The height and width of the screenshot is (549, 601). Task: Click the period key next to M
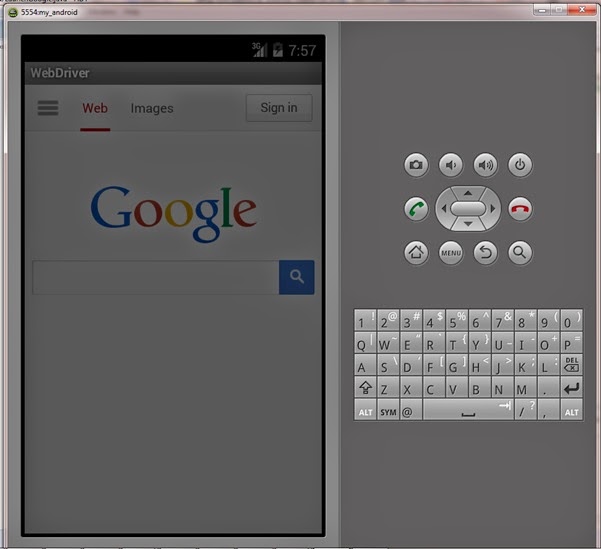tap(548, 387)
